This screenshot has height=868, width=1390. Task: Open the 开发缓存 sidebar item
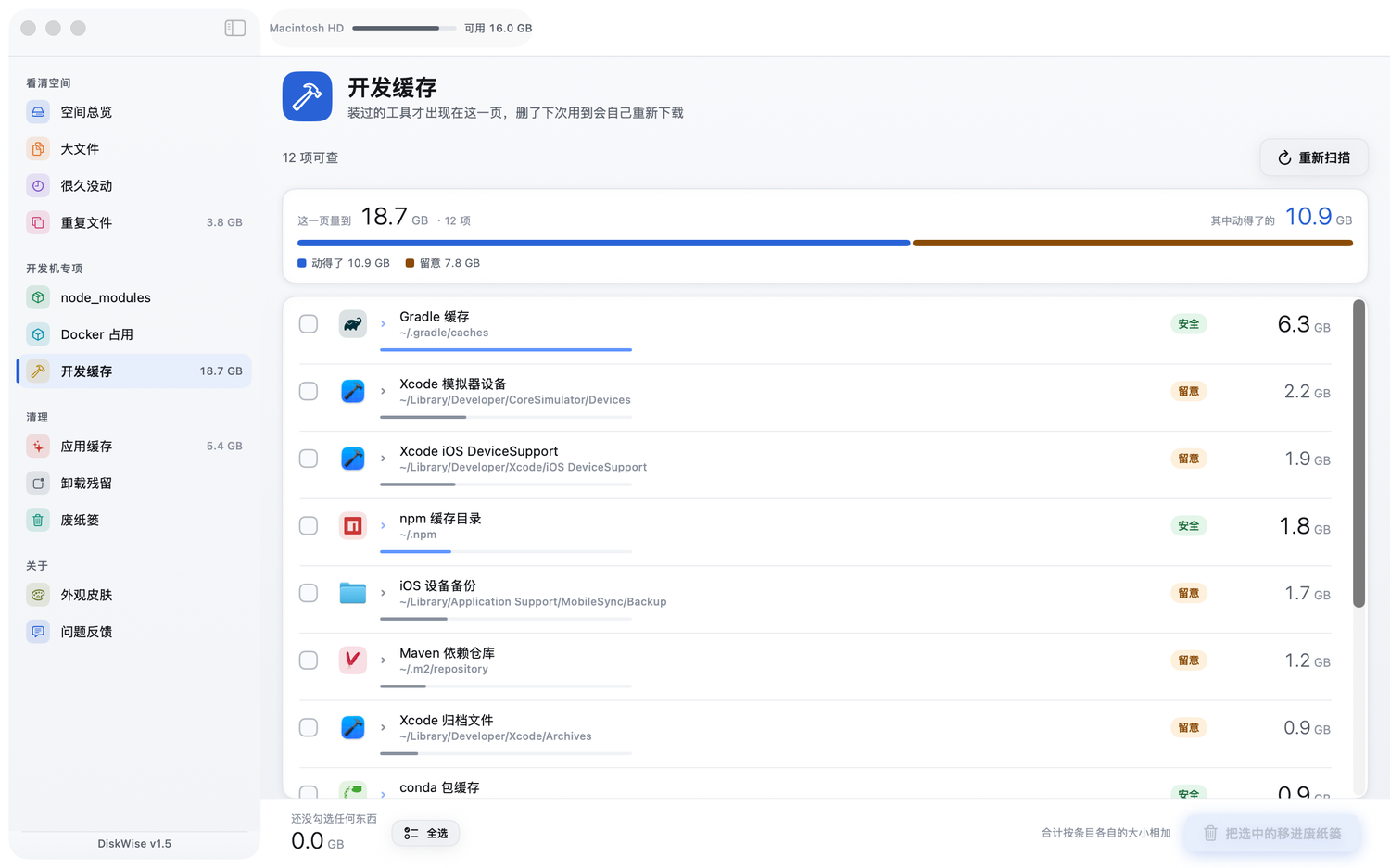point(134,371)
